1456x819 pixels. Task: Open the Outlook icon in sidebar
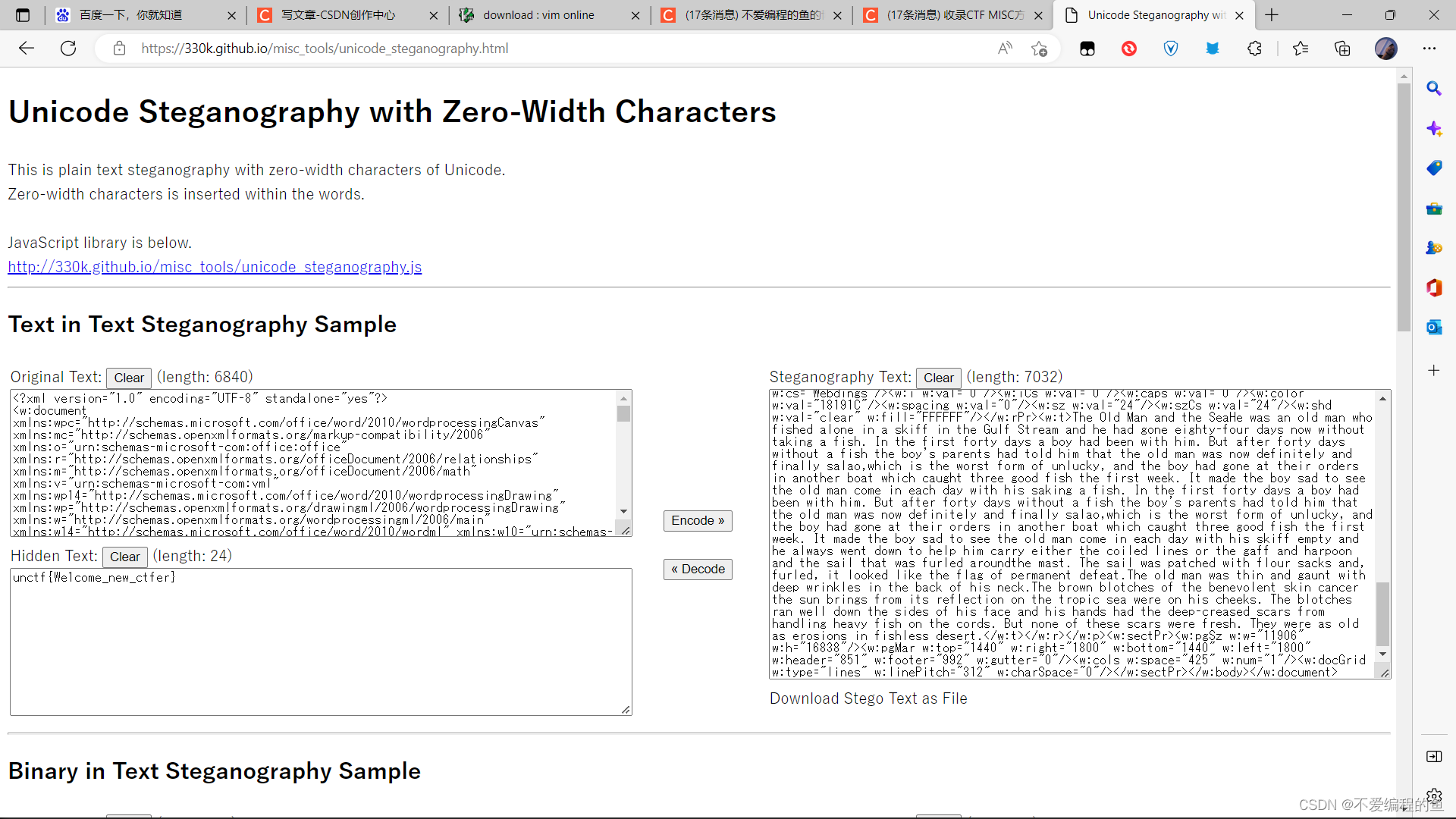1433,327
